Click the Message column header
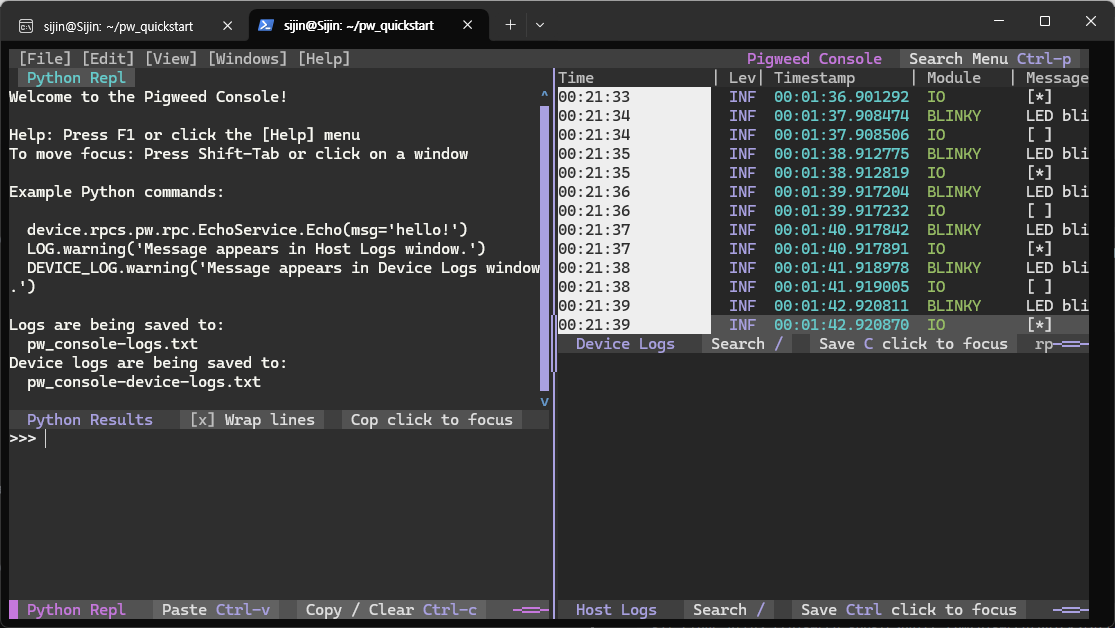The image size is (1115, 628). (x=1057, y=78)
